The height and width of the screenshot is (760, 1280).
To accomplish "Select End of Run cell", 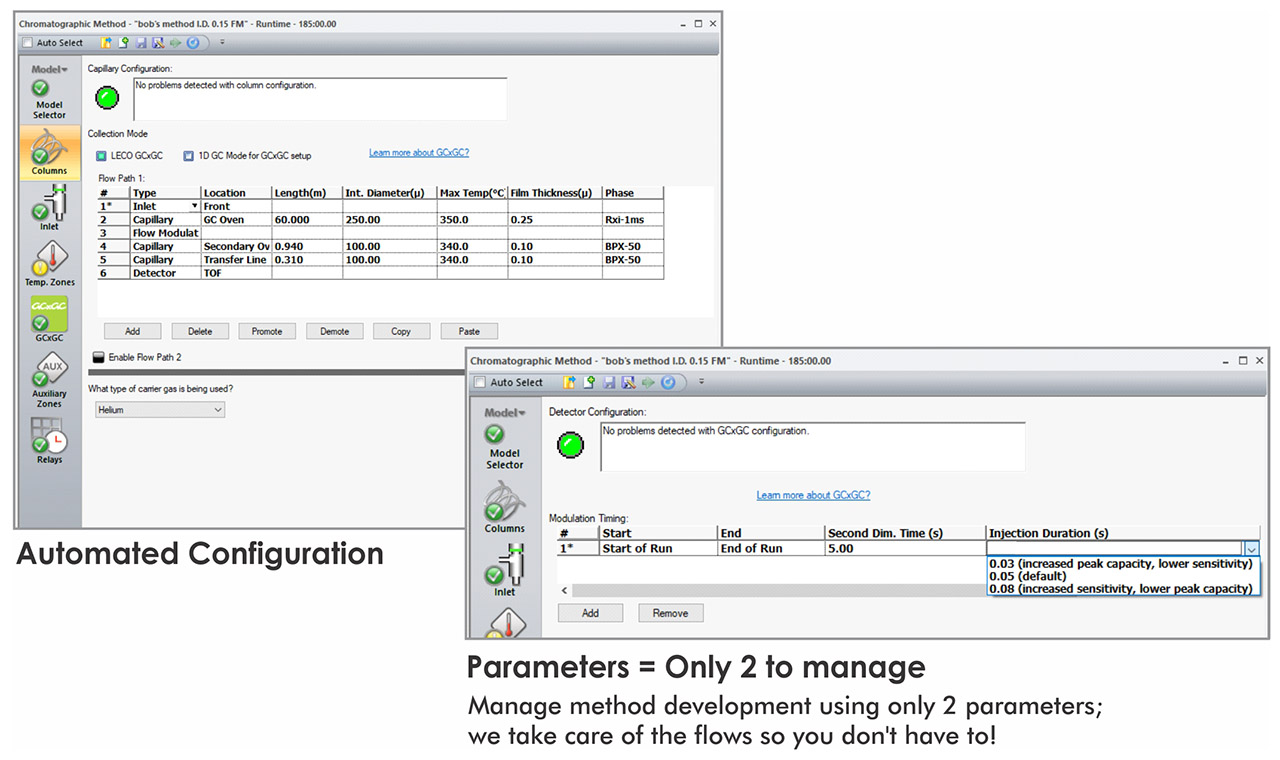I will (x=771, y=548).
